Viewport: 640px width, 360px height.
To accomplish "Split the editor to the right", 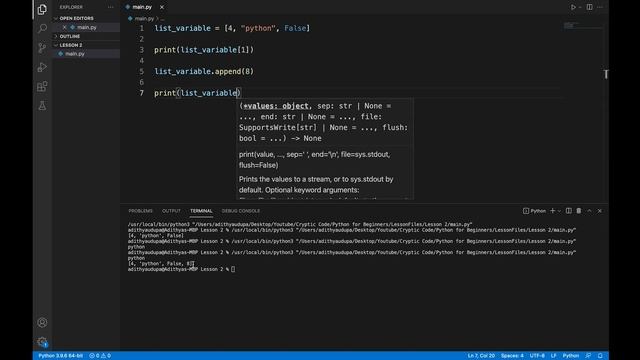I will [x=589, y=7].
